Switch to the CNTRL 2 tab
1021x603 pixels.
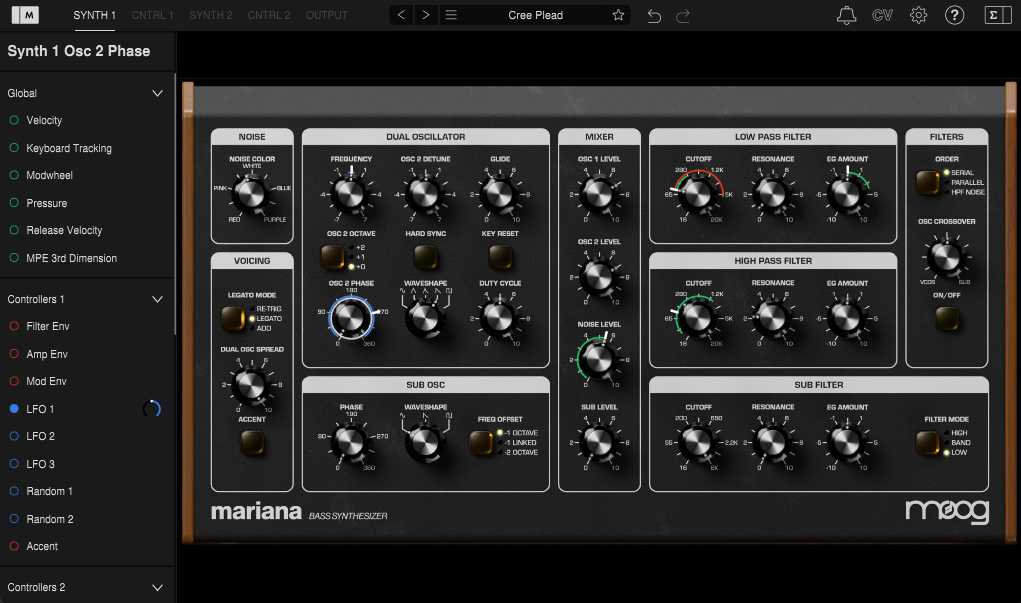point(269,15)
